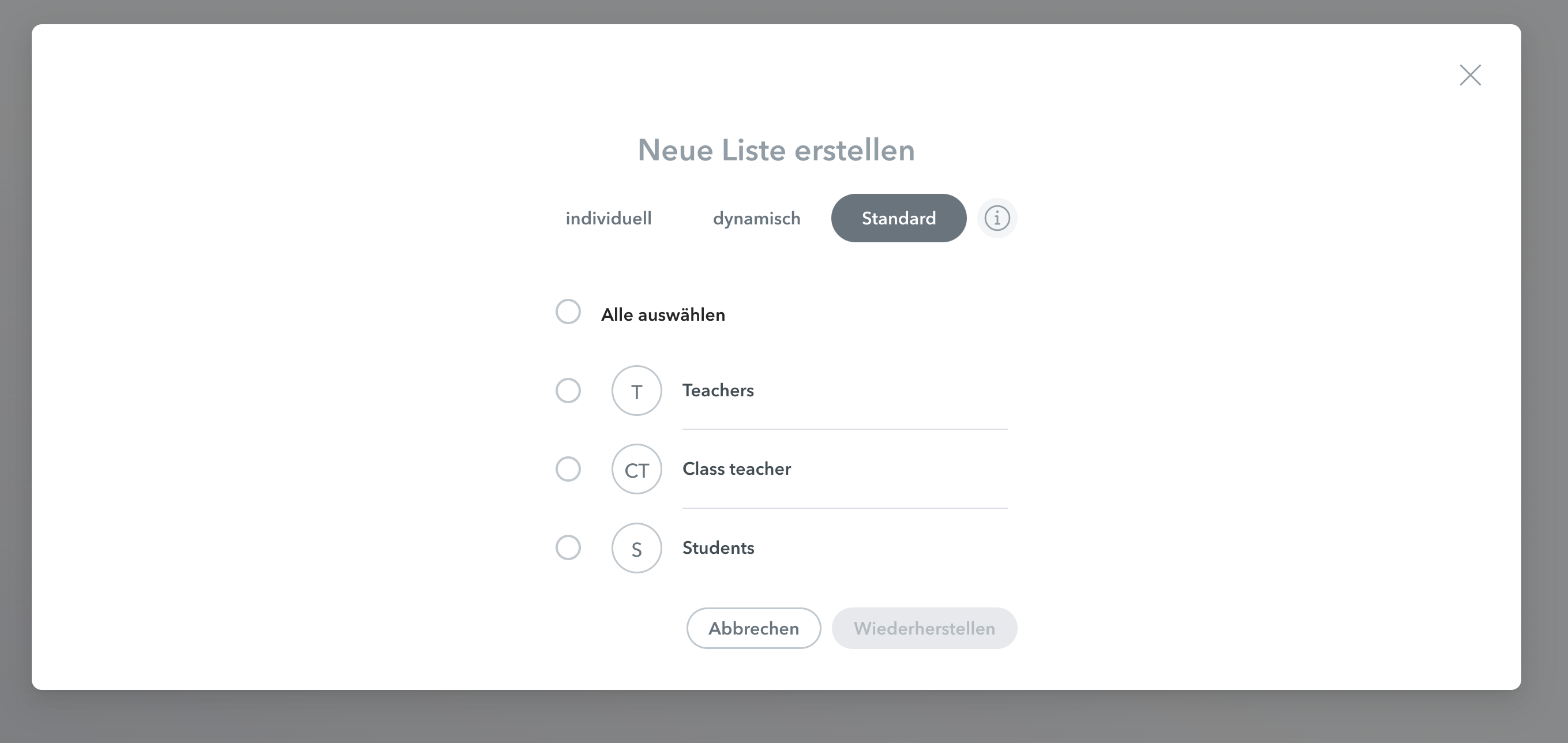Toggle the Alle auswählen selection circle

[568, 312]
